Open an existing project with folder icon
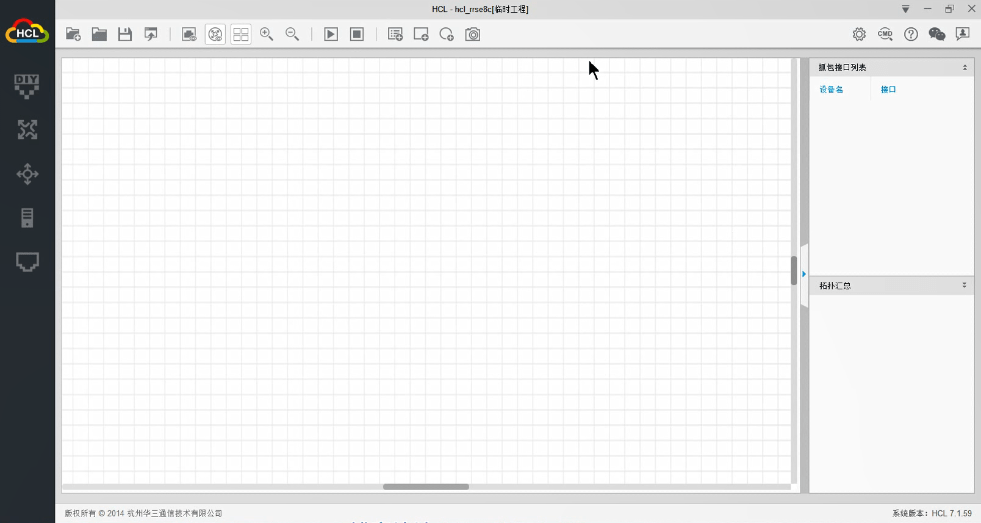Image resolution: width=981 pixels, height=523 pixels. click(x=99, y=34)
